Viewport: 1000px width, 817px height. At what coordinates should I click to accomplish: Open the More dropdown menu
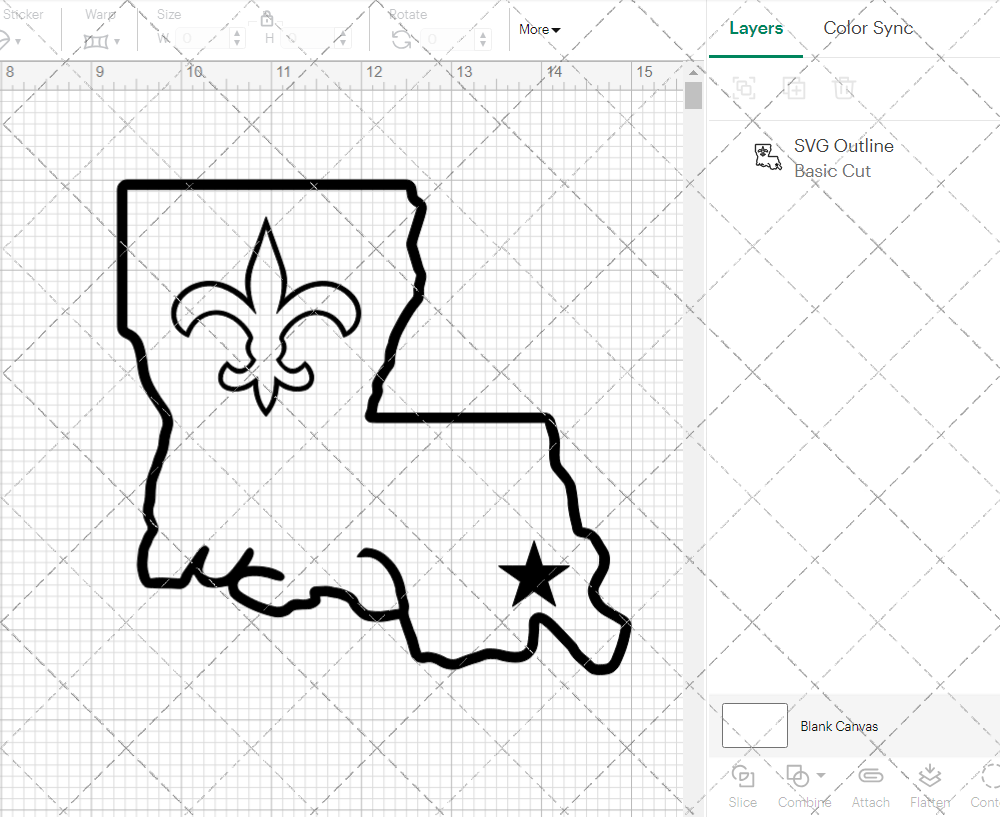(x=539, y=30)
